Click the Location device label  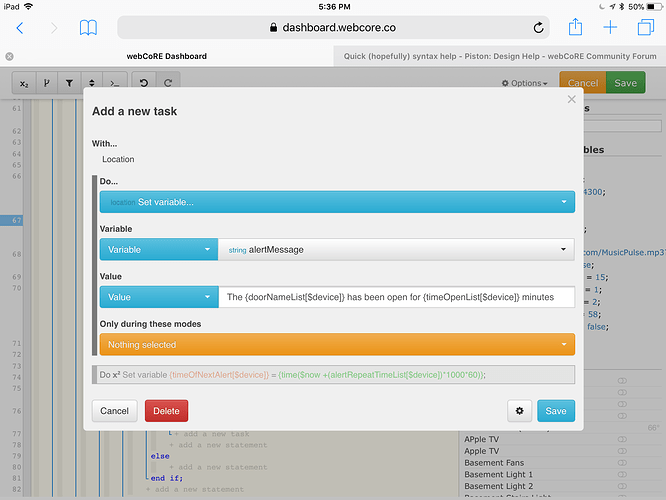point(118,159)
